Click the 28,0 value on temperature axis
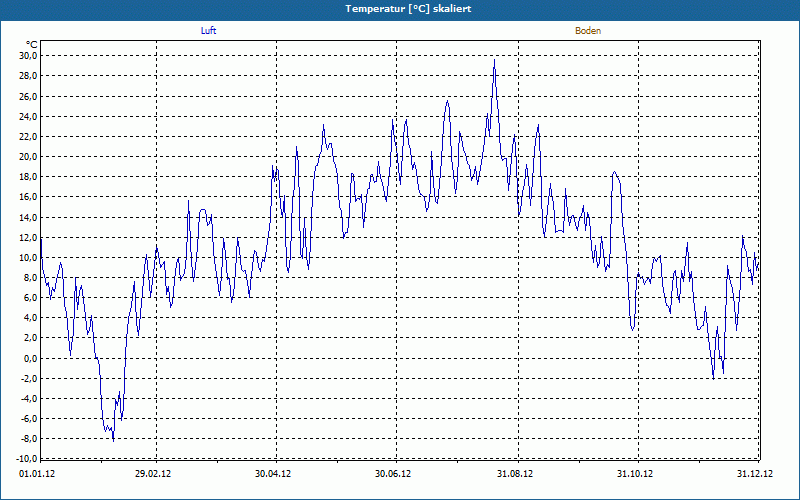This screenshot has height=500, width=800. pos(29,76)
